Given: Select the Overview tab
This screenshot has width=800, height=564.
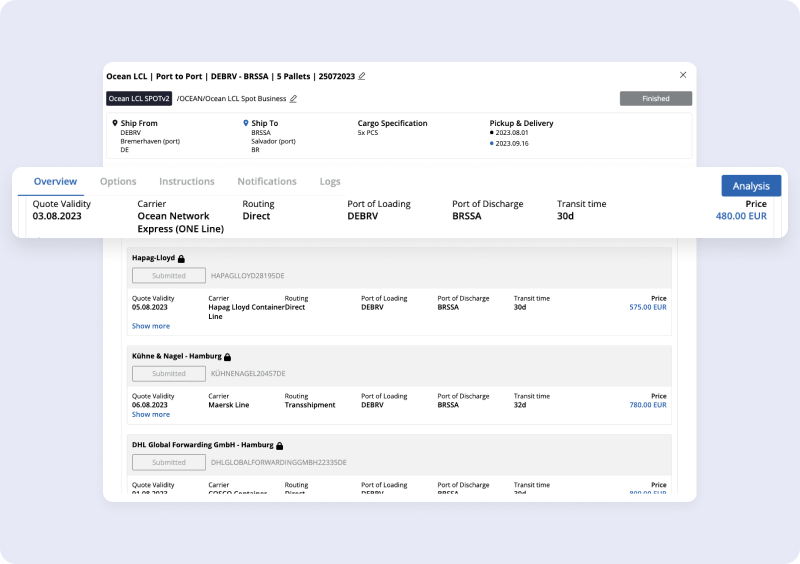Looking at the screenshot, I should click(55, 181).
